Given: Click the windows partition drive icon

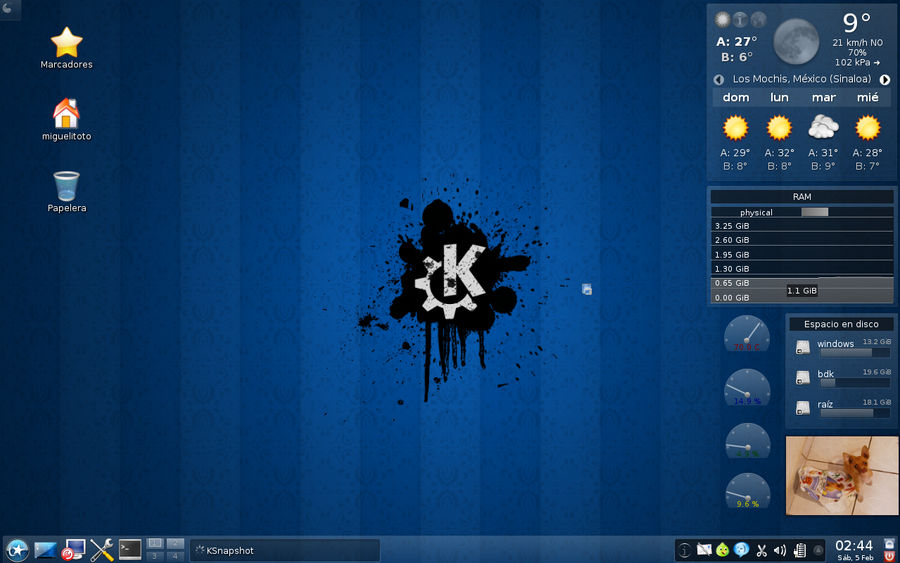Looking at the screenshot, I should (x=802, y=347).
